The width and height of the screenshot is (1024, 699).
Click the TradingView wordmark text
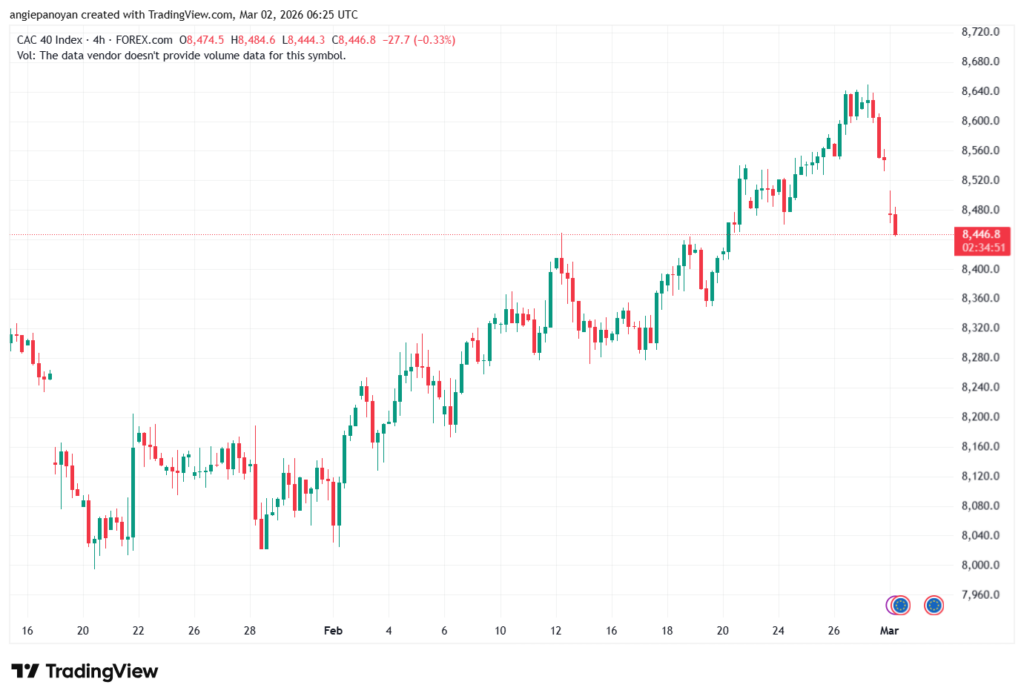coord(101,671)
